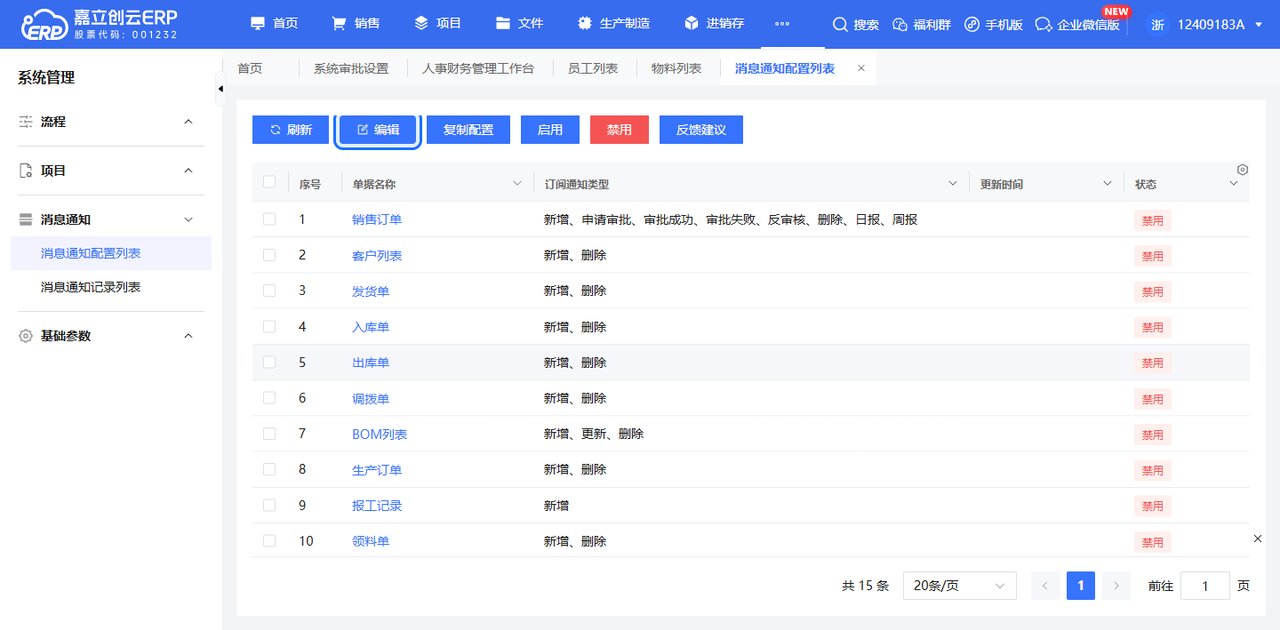Toggle the select-all header checkbox
The height and width of the screenshot is (630, 1280).
[x=269, y=182]
